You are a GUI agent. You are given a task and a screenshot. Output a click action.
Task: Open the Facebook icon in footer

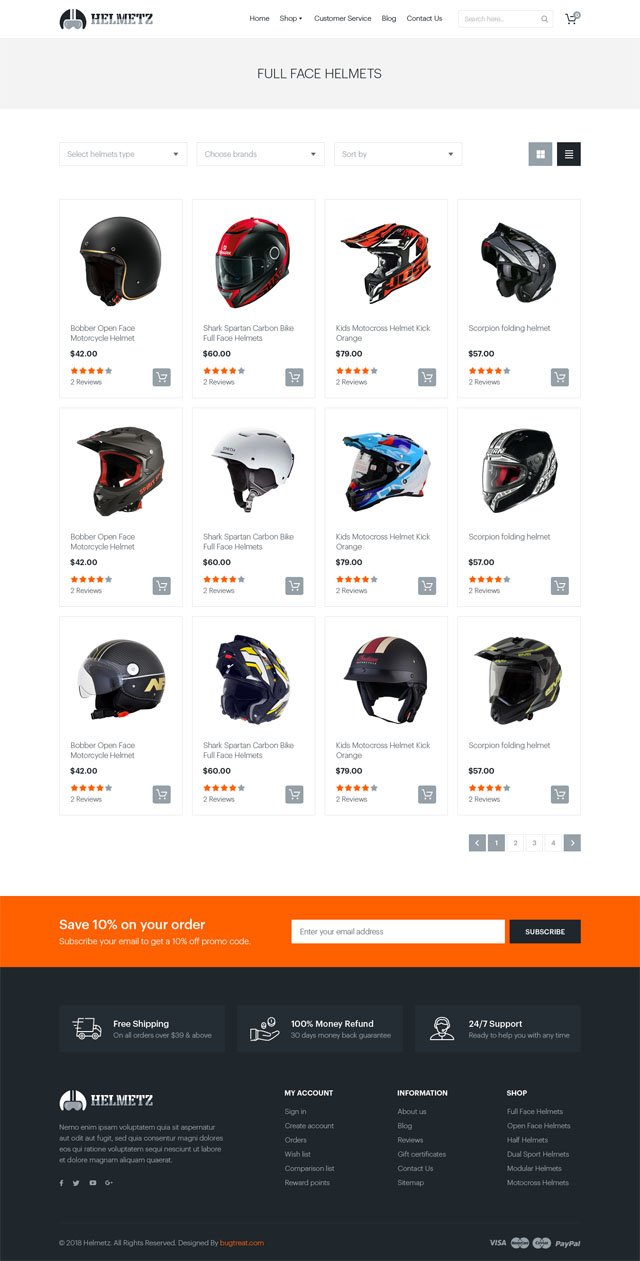point(61,1183)
